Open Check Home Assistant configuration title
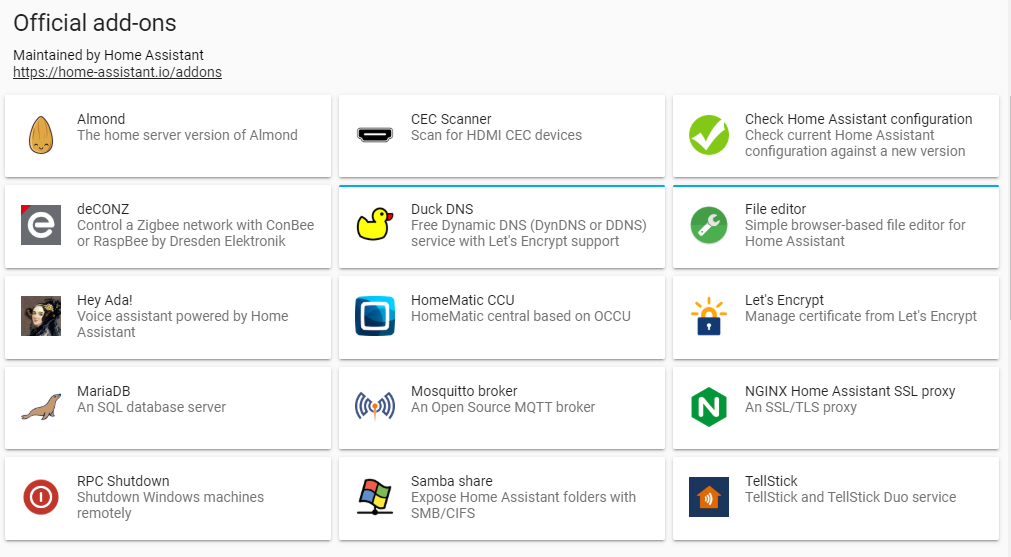The height and width of the screenshot is (557, 1011). [x=858, y=119]
